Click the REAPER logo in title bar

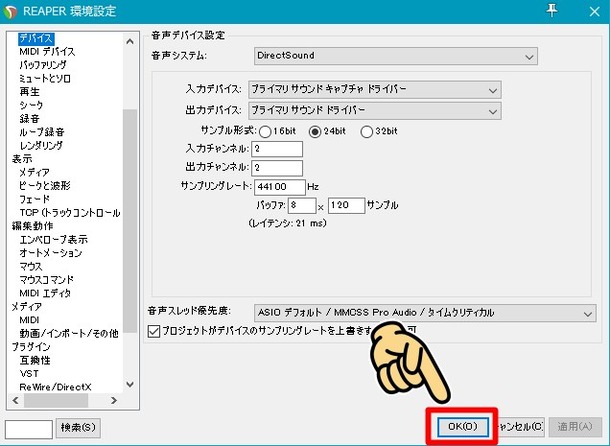[10, 11]
